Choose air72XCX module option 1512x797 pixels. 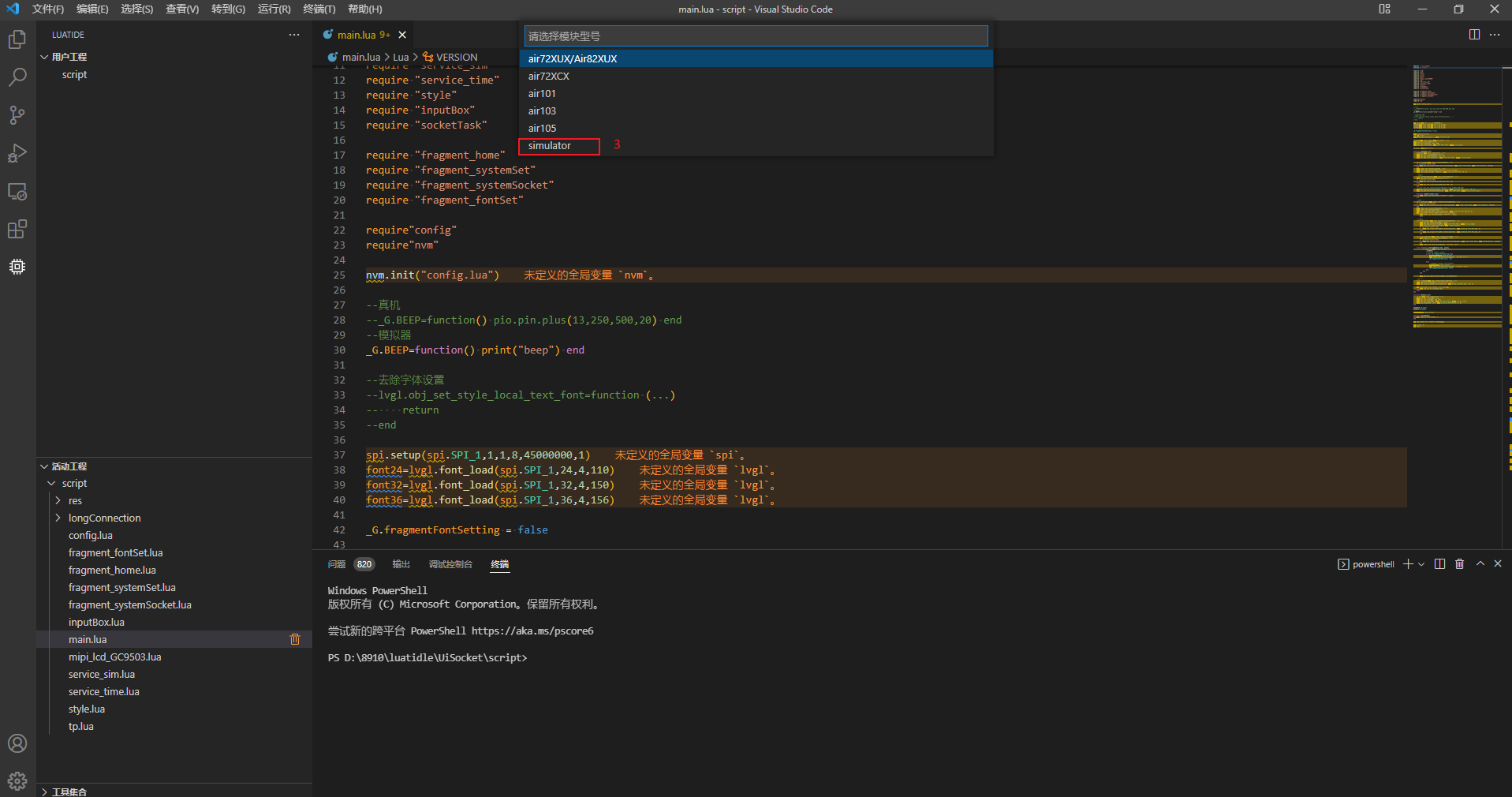[x=756, y=76]
